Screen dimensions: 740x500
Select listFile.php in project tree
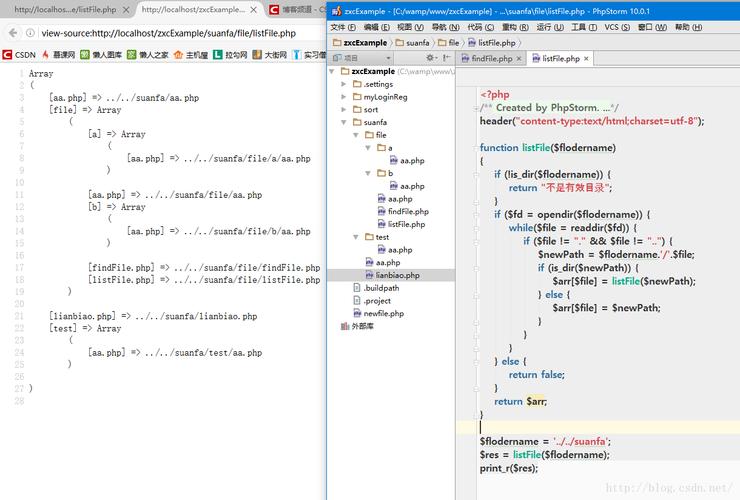(x=402, y=224)
